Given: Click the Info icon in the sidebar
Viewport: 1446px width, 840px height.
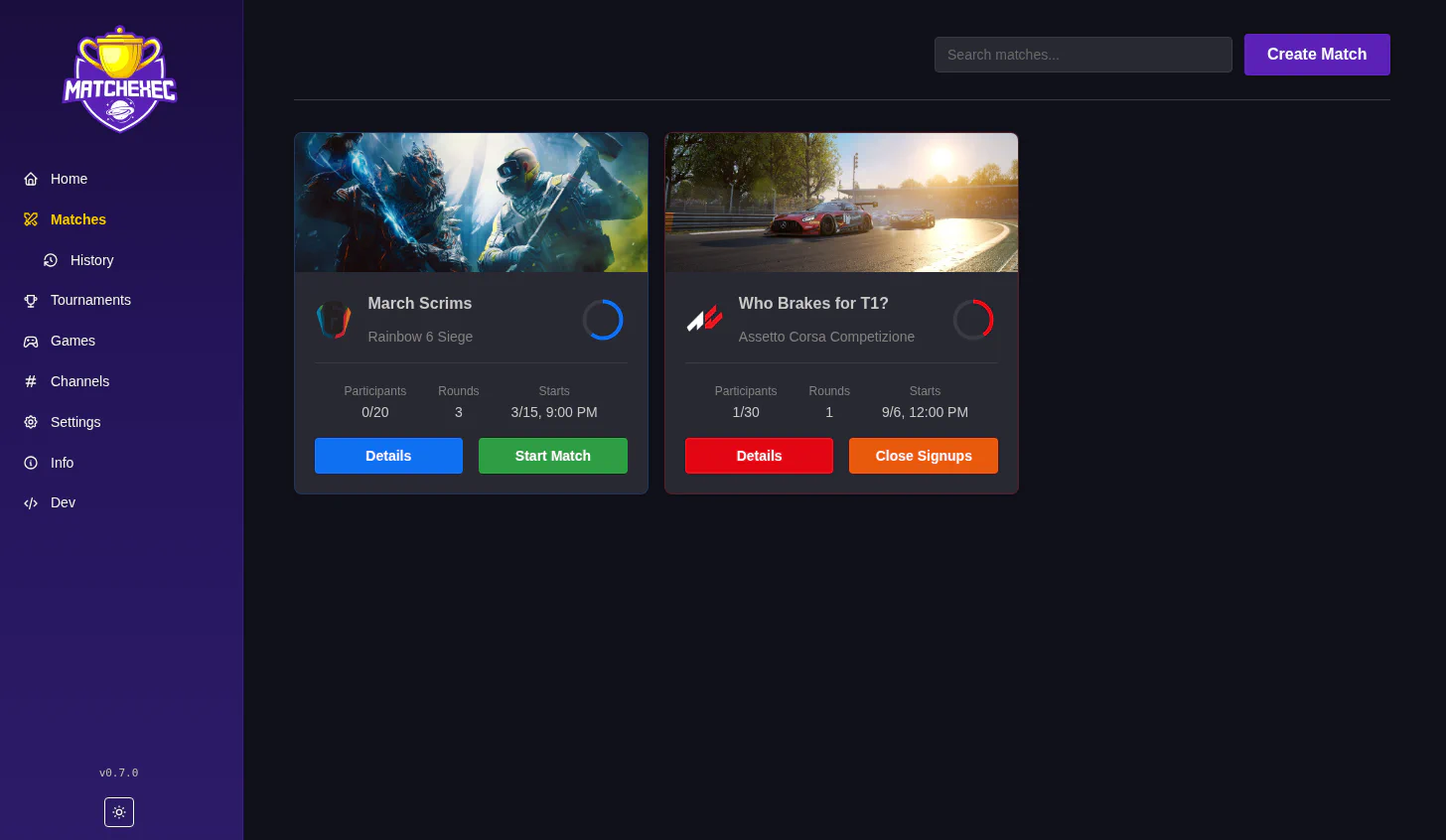Looking at the screenshot, I should (30, 463).
